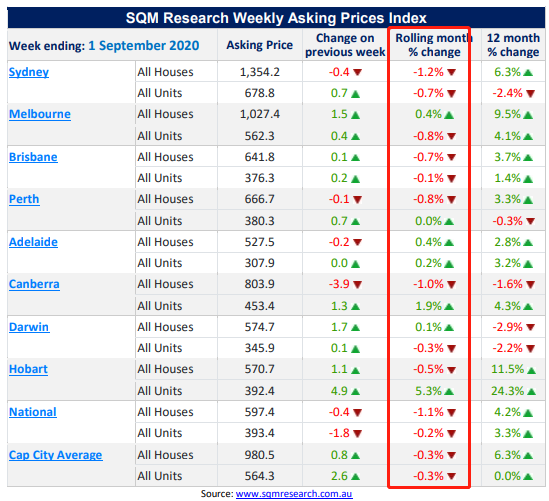This screenshot has height=501, width=549.
Task: Open the Canberra link
Action: (34, 284)
